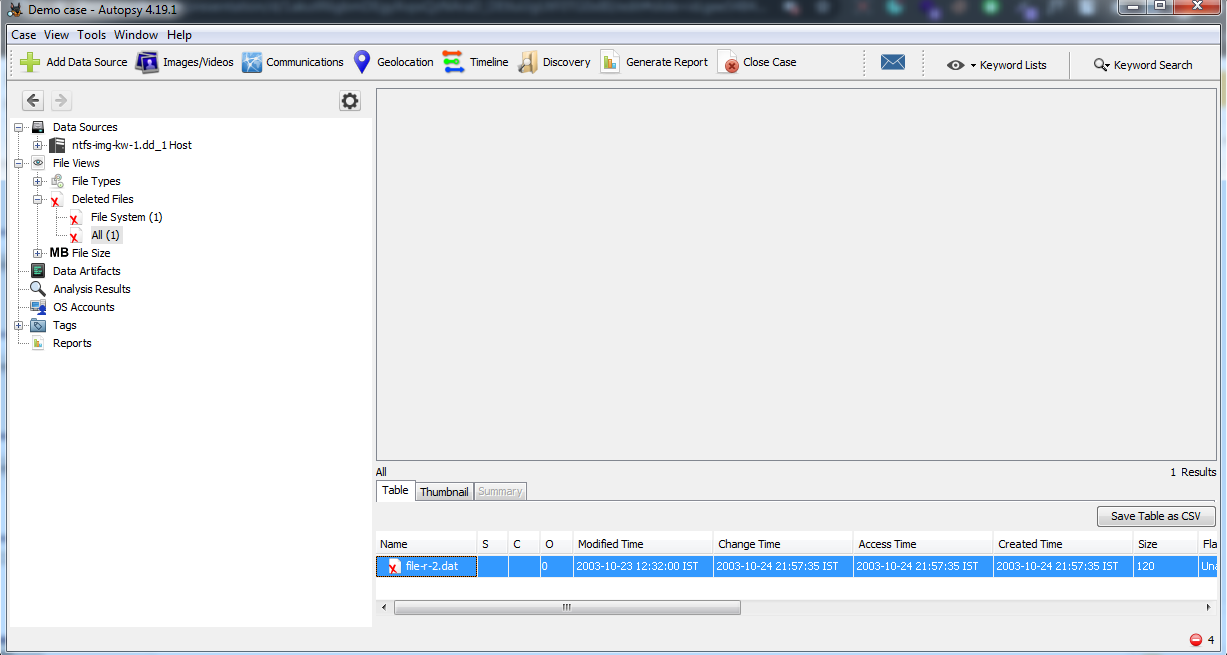Collapse the Deleted Files node
Screen dimensions: 1227x655
click(x=38, y=199)
